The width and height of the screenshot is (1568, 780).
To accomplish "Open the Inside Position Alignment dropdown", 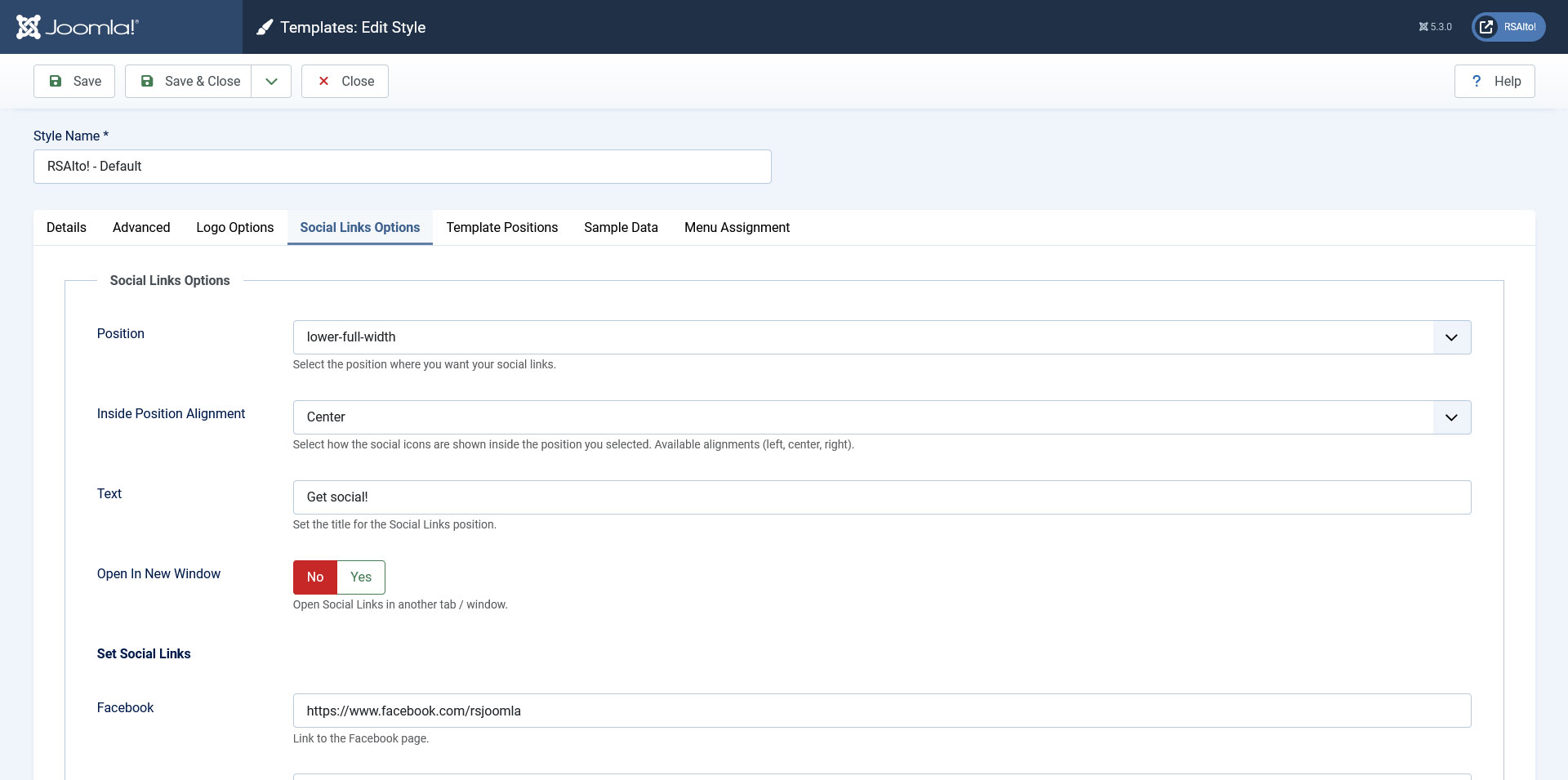I will pyautogui.click(x=882, y=417).
